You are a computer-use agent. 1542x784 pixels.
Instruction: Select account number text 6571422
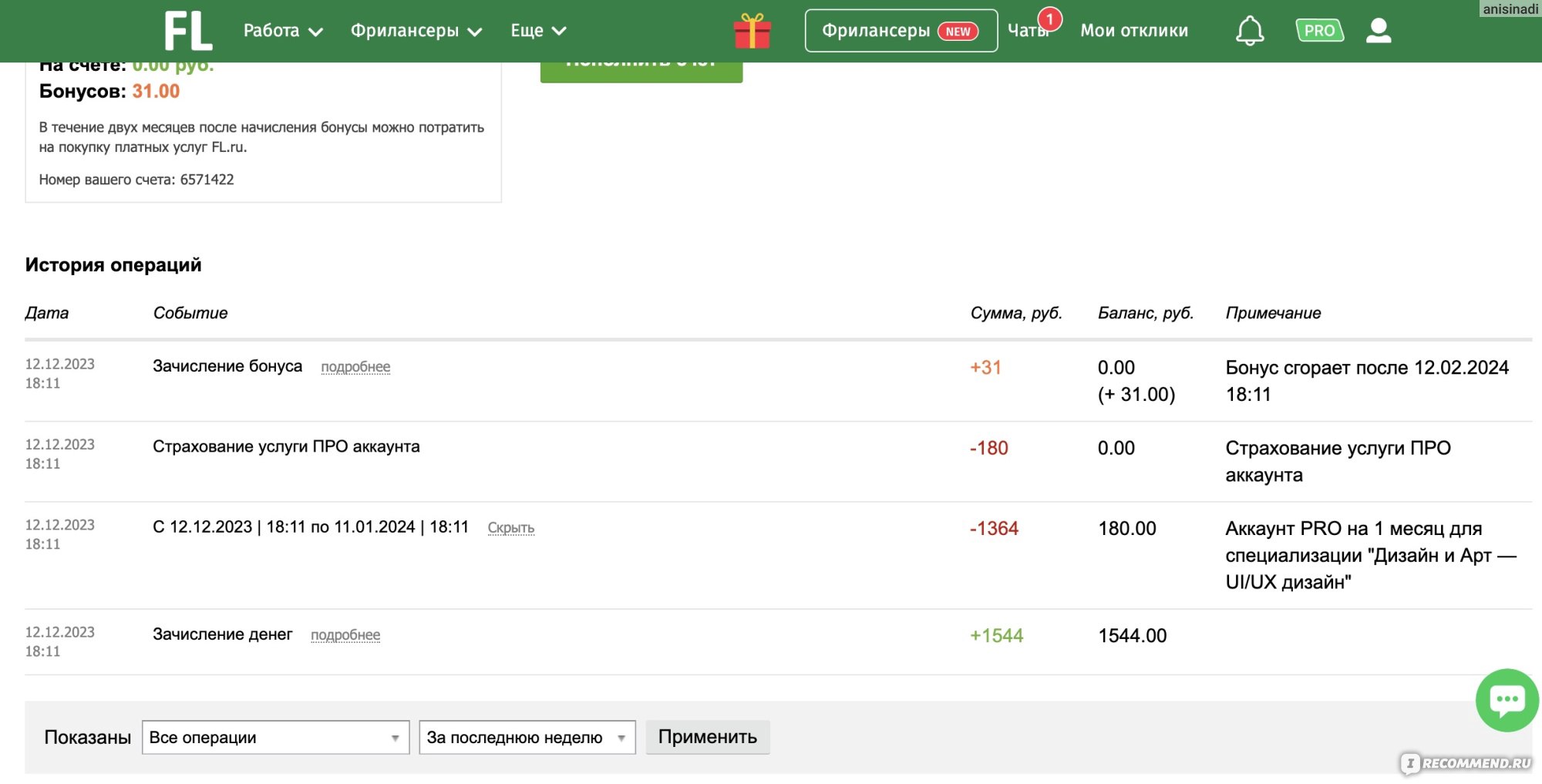207,180
